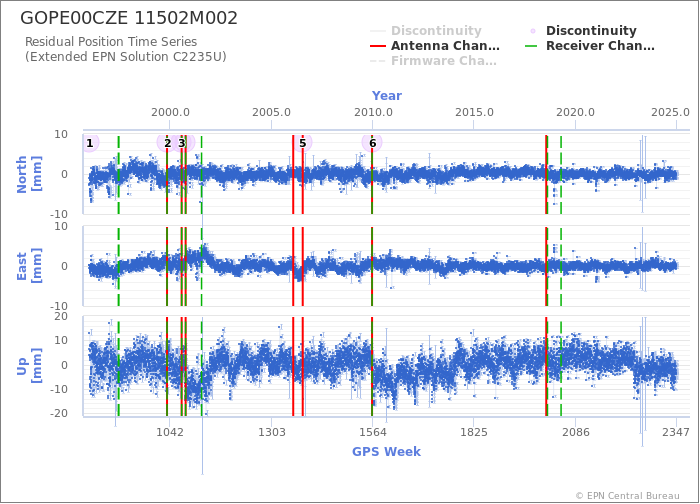Click discontinuity marker 6

point(372,143)
